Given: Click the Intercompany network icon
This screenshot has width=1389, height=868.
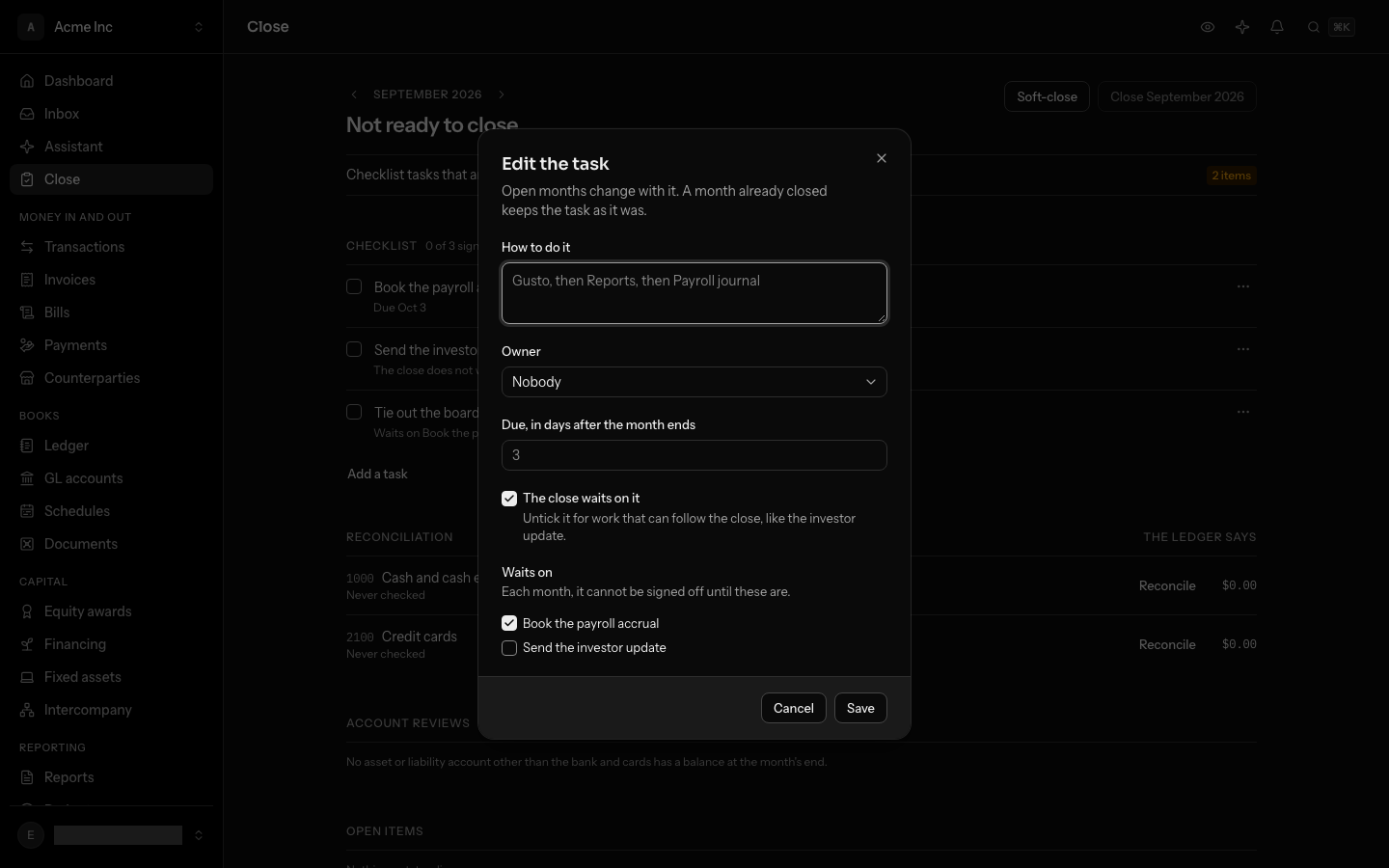Looking at the screenshot, I should 27,710.
